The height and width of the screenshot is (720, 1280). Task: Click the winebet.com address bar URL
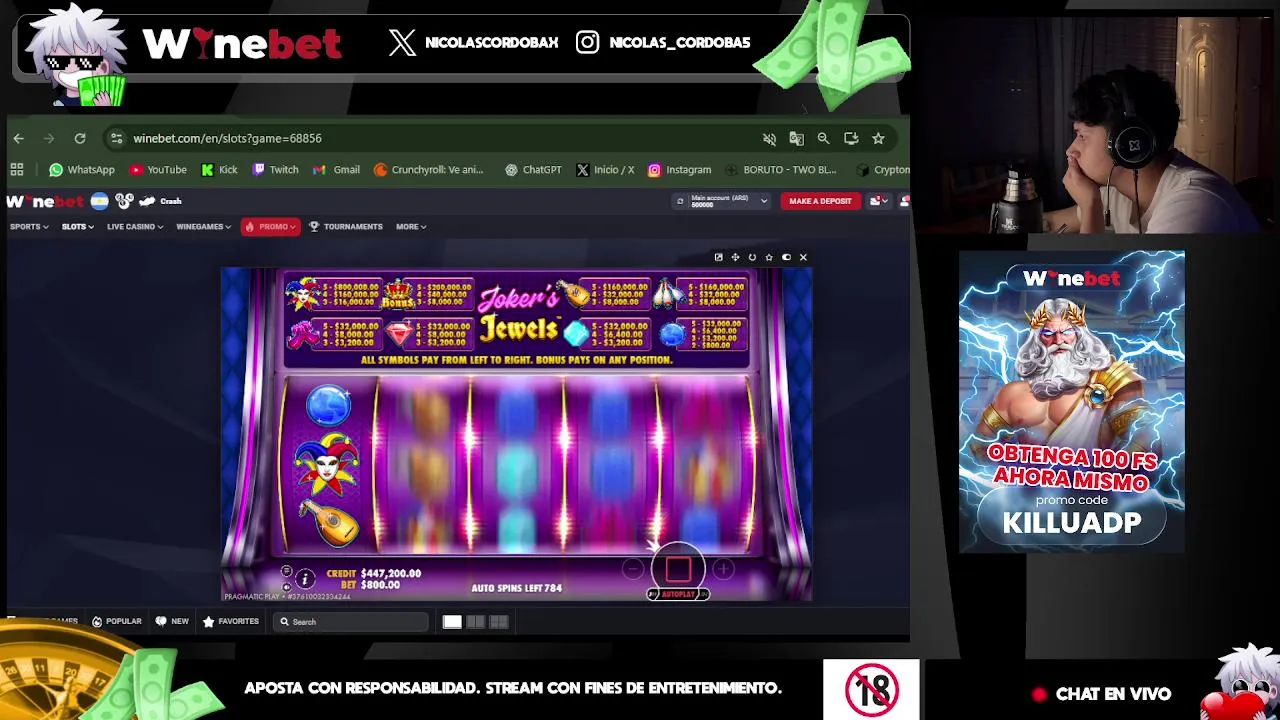coord(227,138)
